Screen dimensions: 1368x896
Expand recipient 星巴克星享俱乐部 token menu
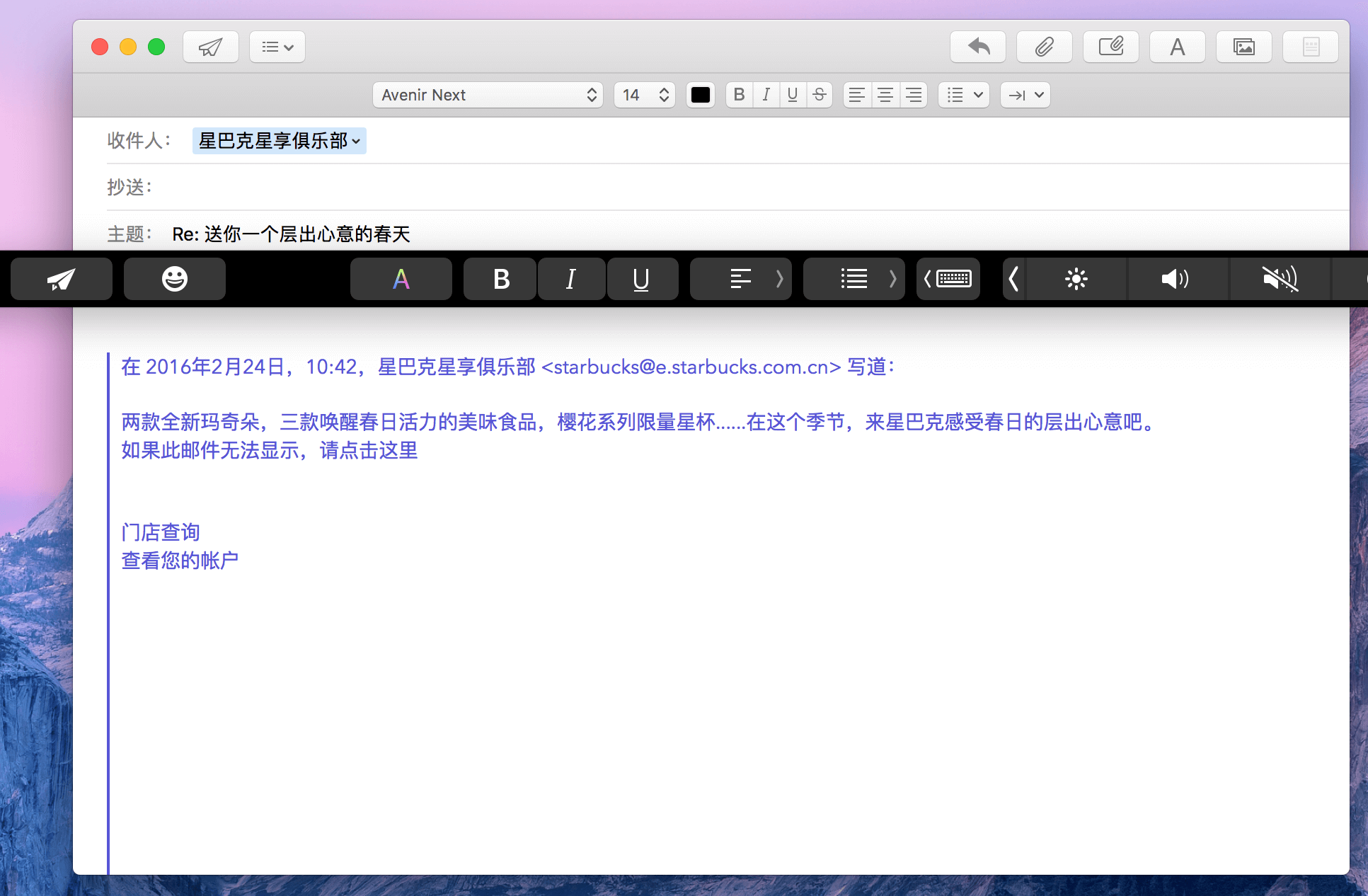pyautogui.click(x=356, y=142)
